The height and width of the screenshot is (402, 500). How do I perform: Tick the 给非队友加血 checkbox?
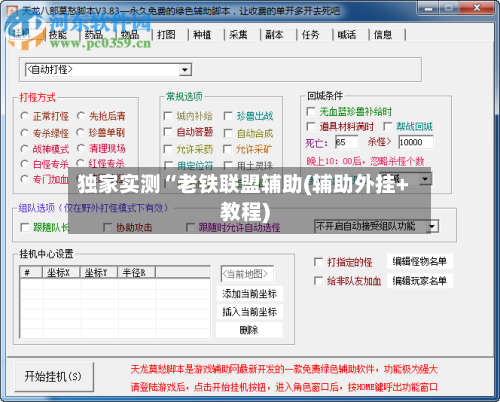click(x=319, y=281)
